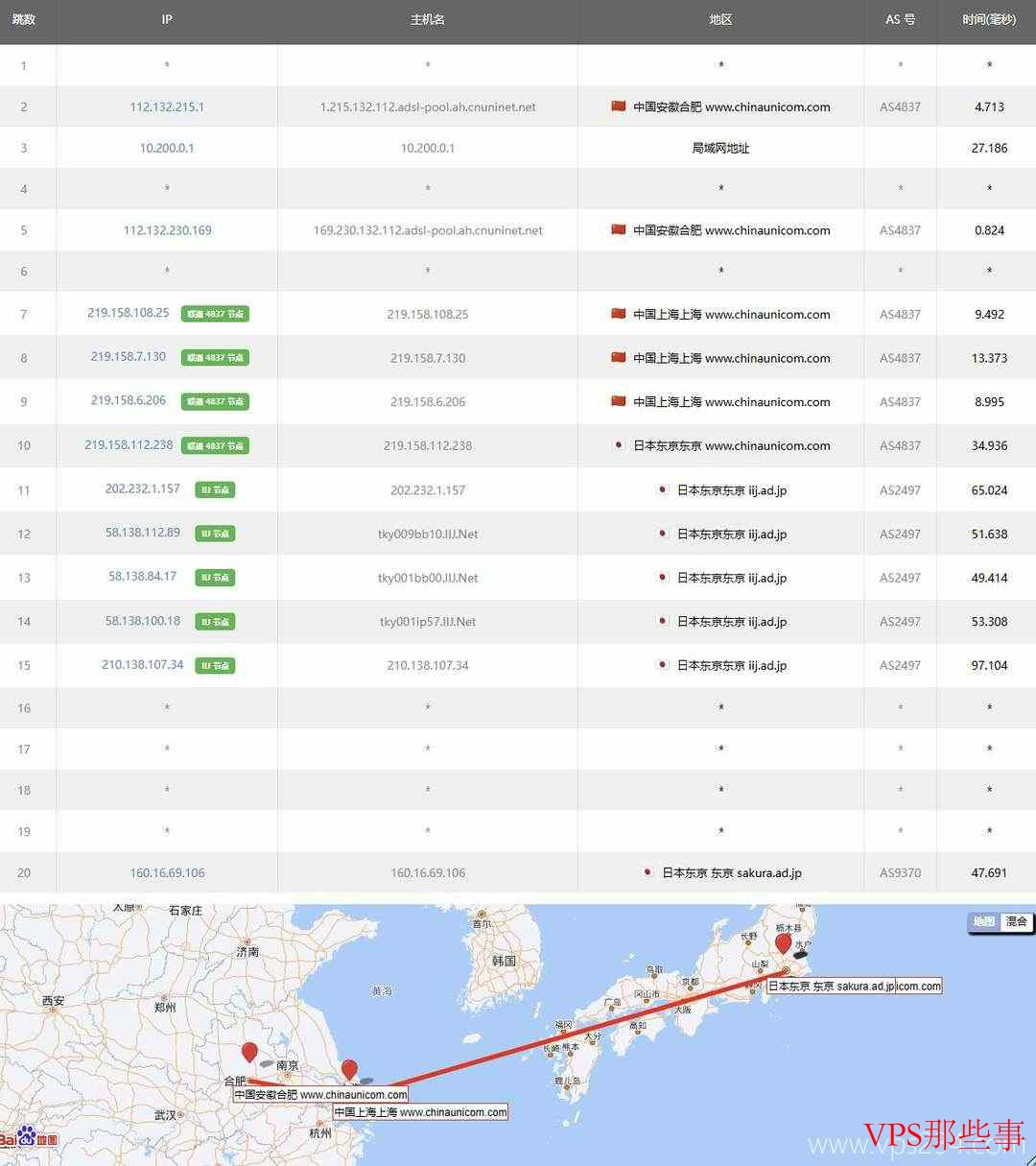The height and width of the screenshot is (1166, 1036).
Task: Open the 219.158.112.238 link in the IP column
Action: [129, 444]
